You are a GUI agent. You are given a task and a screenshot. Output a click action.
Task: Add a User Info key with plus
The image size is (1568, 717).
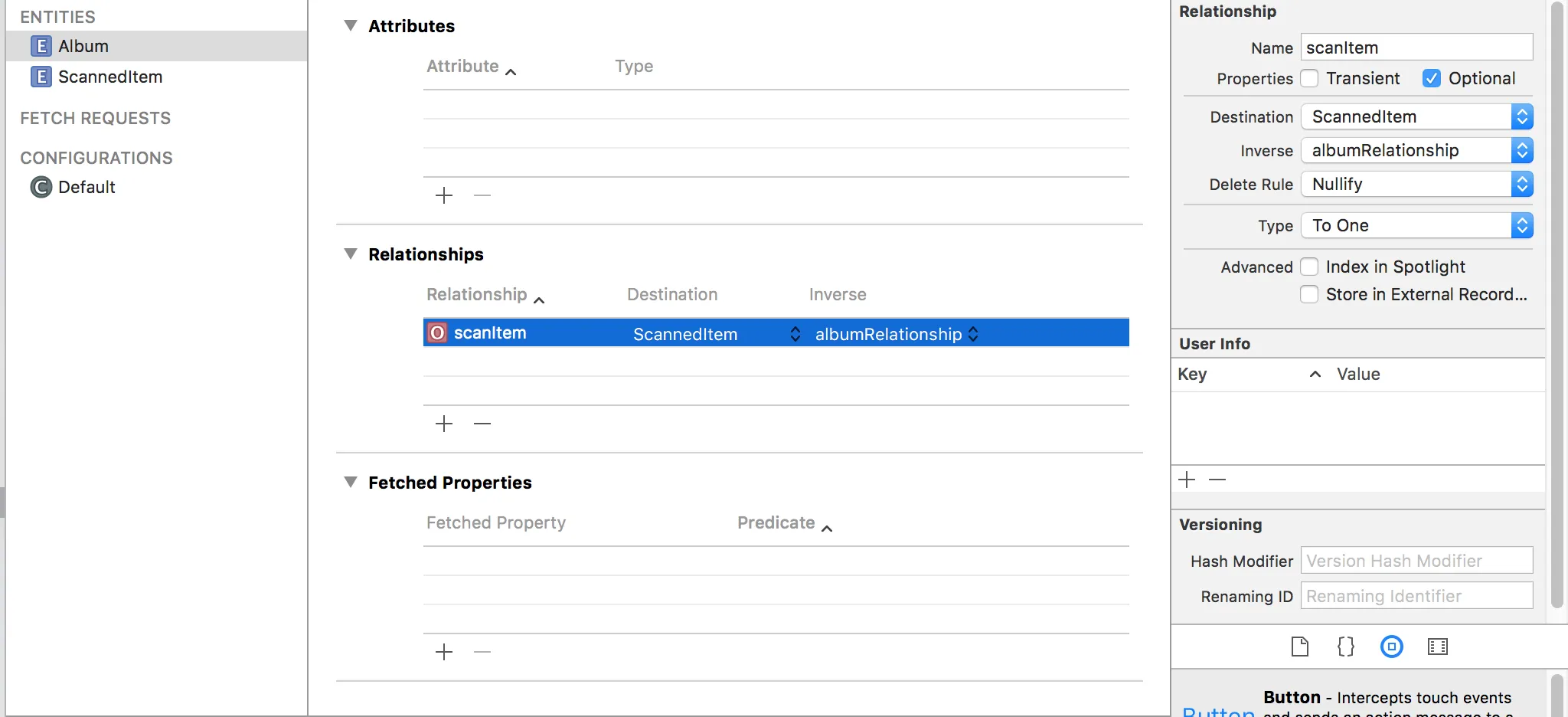(x=1187, y=480)
